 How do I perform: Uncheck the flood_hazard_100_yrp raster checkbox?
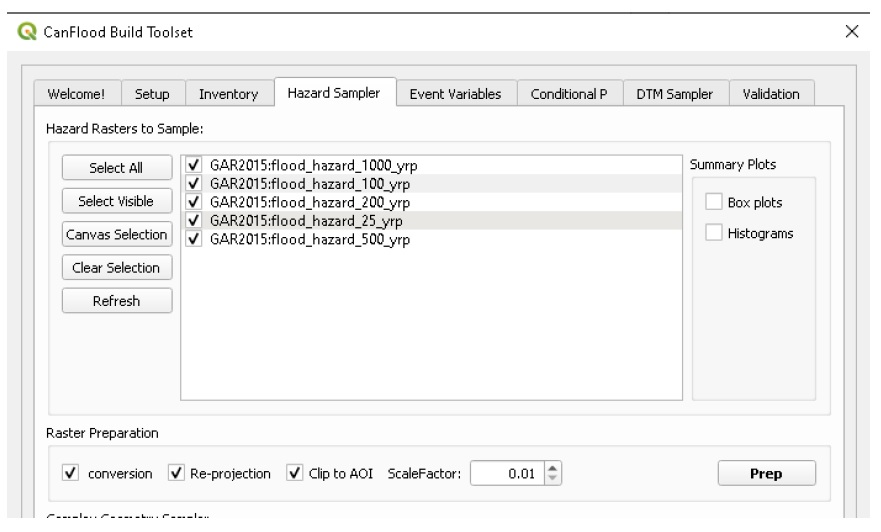194,184
